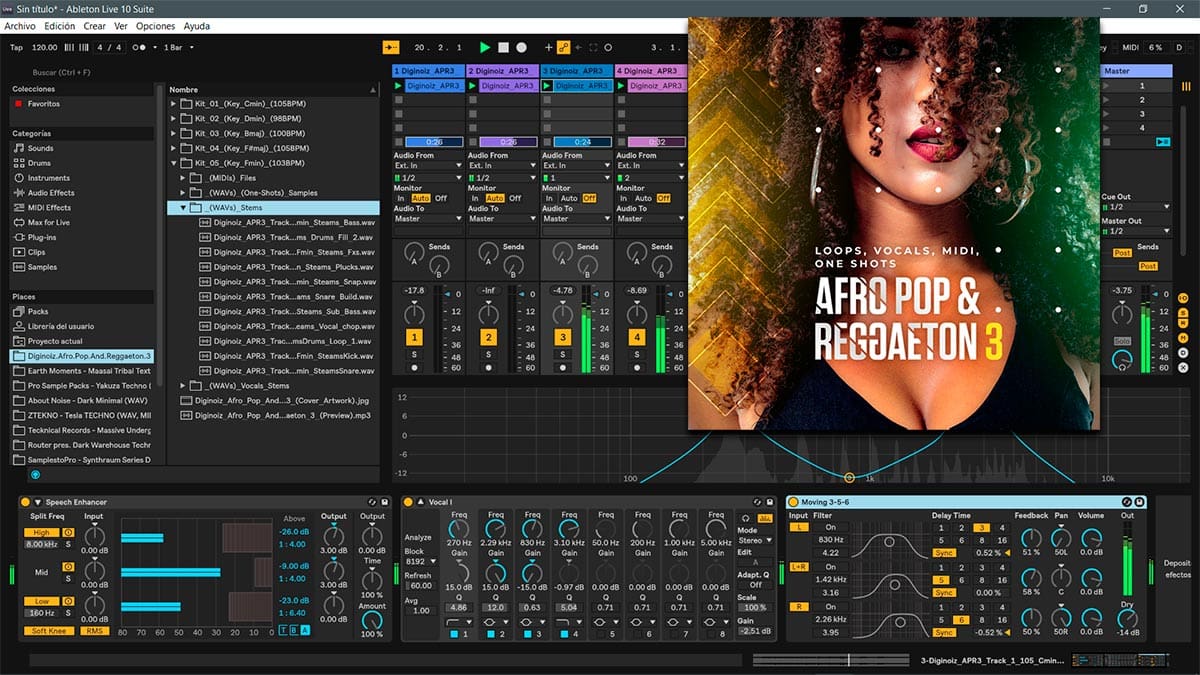Click the 270 Hz Freq knob
The height and width of the screenshot is (675, 1200).
click(459, 527)
